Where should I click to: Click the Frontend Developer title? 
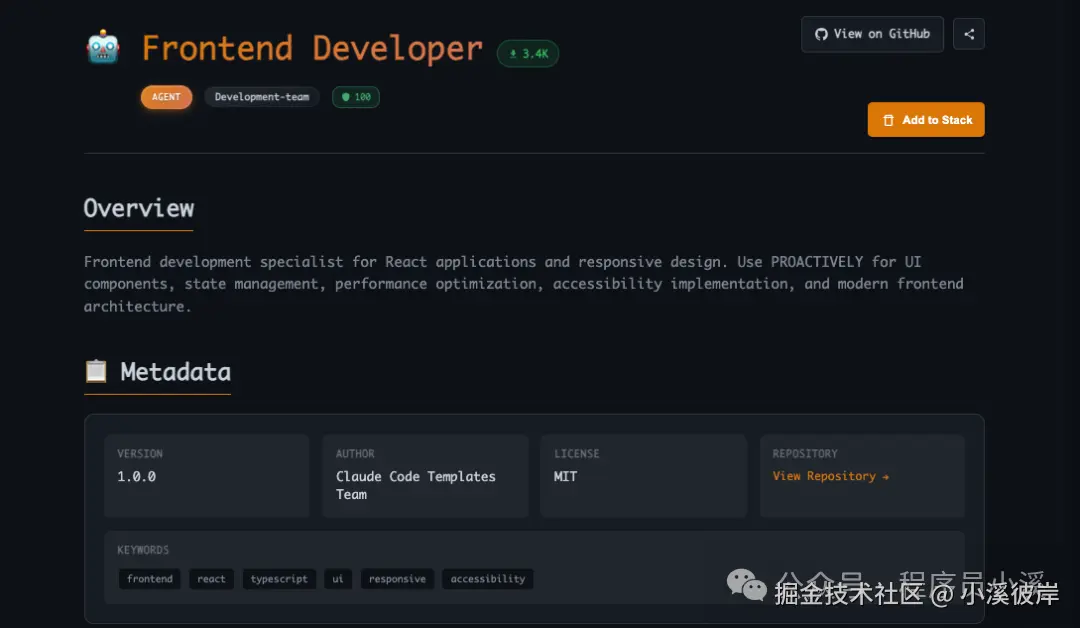click(x=312, y=48)
